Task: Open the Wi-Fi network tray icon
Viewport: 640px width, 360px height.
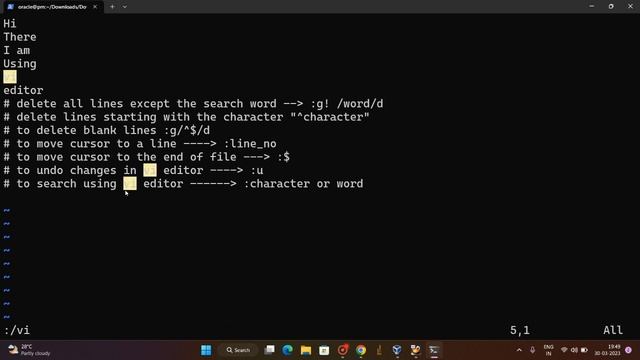Action: click(564, 350)
